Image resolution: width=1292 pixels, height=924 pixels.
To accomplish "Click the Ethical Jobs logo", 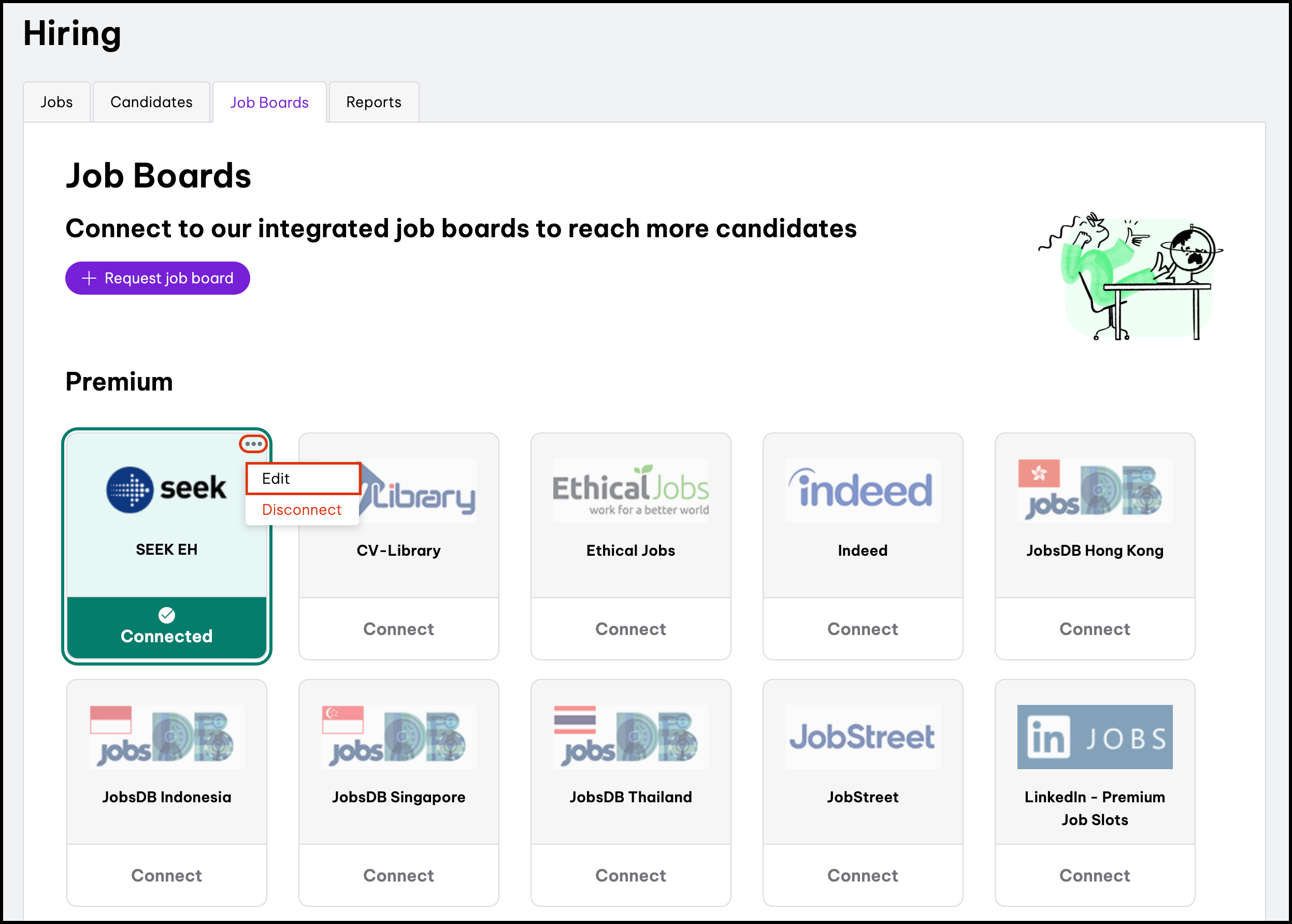I will (630, 490).
